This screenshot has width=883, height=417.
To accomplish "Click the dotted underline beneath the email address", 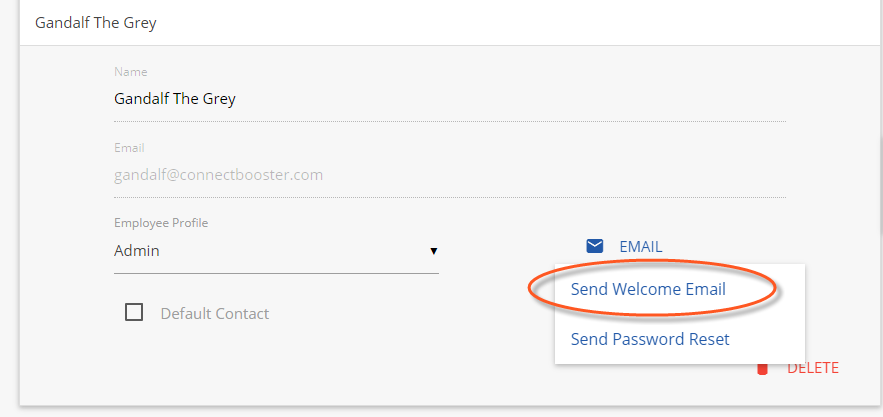I will 449,197.
